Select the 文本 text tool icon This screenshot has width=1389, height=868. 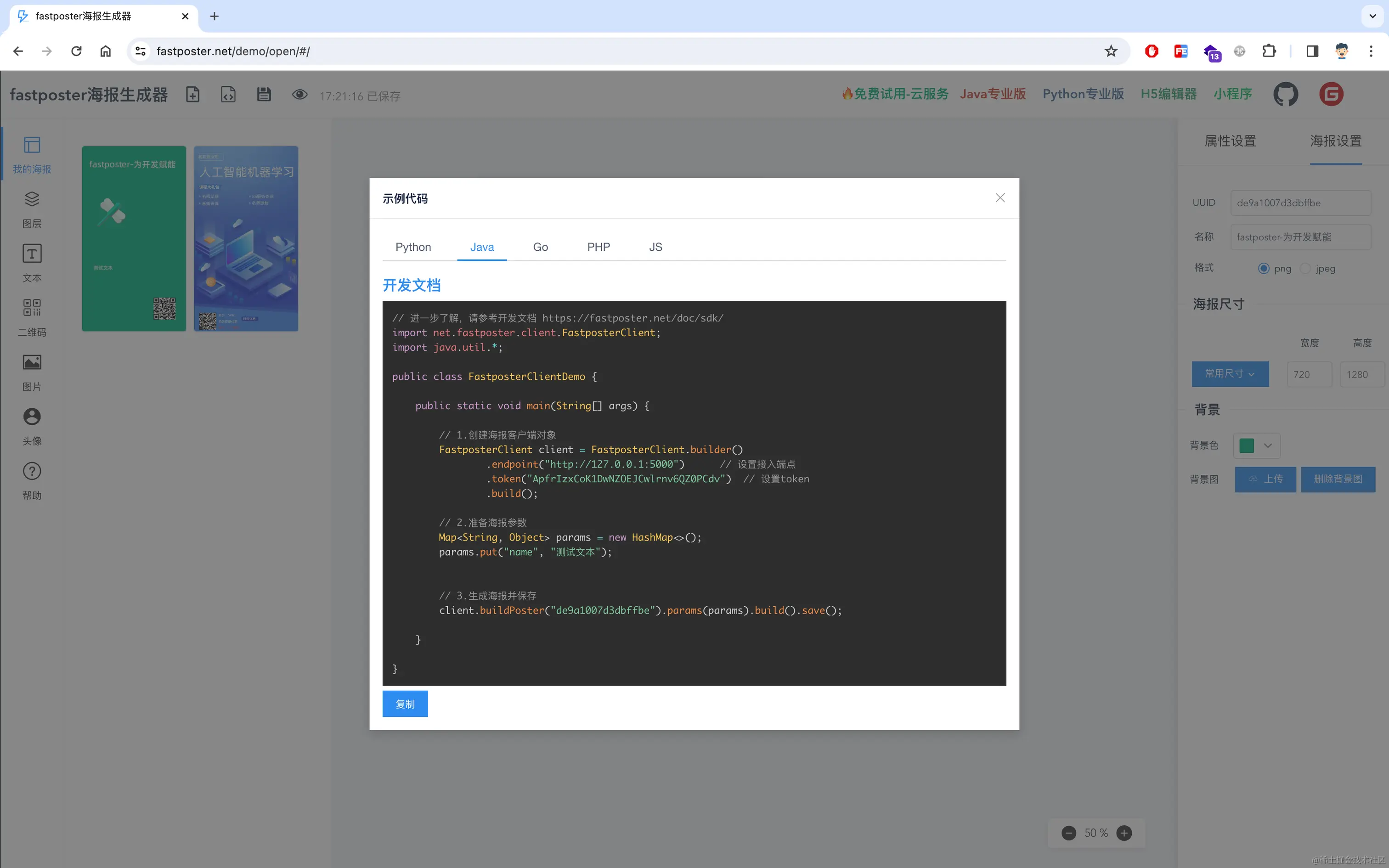tap(32, 254)
